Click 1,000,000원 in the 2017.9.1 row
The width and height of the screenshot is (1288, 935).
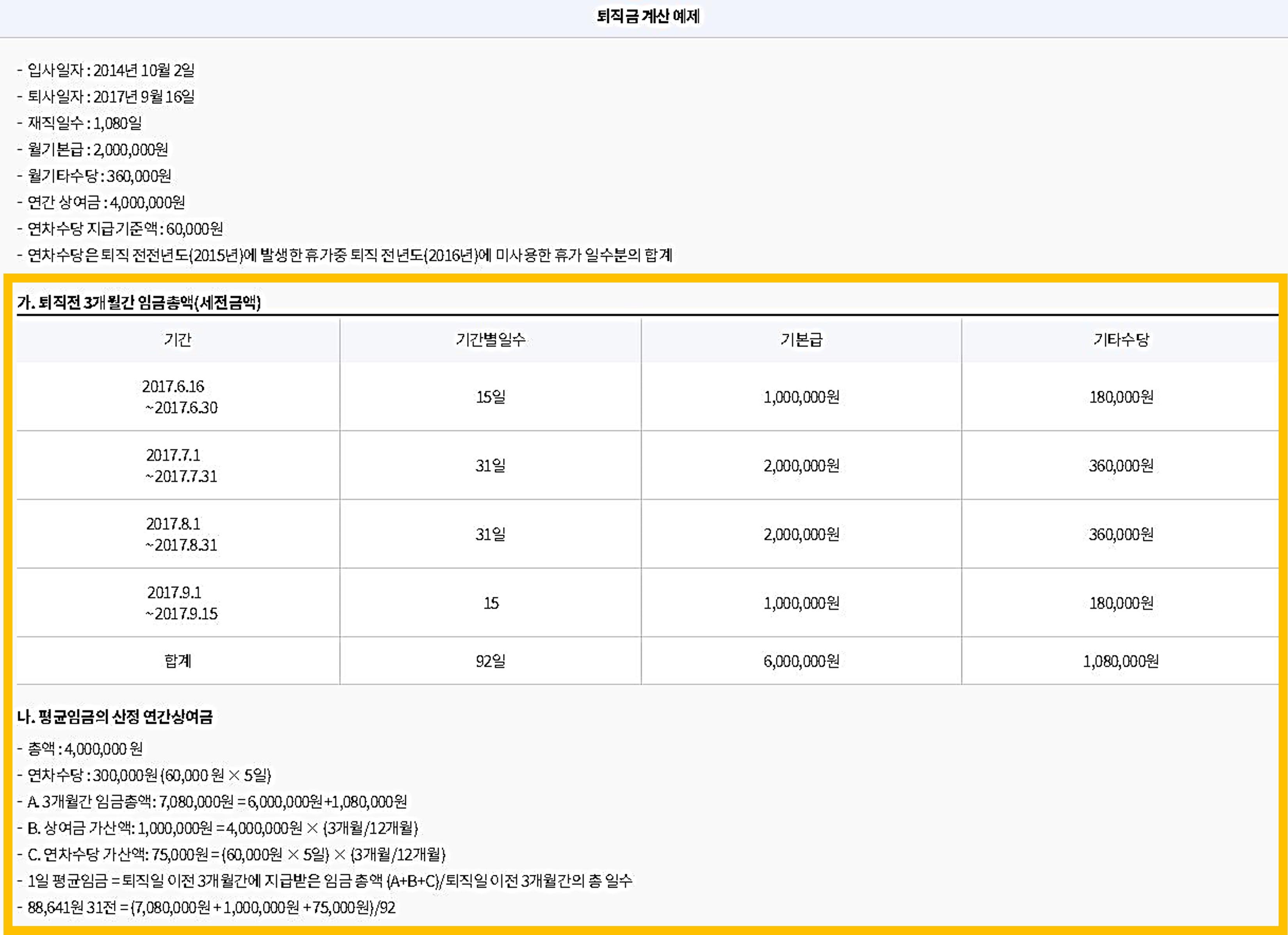click(801, 603)
